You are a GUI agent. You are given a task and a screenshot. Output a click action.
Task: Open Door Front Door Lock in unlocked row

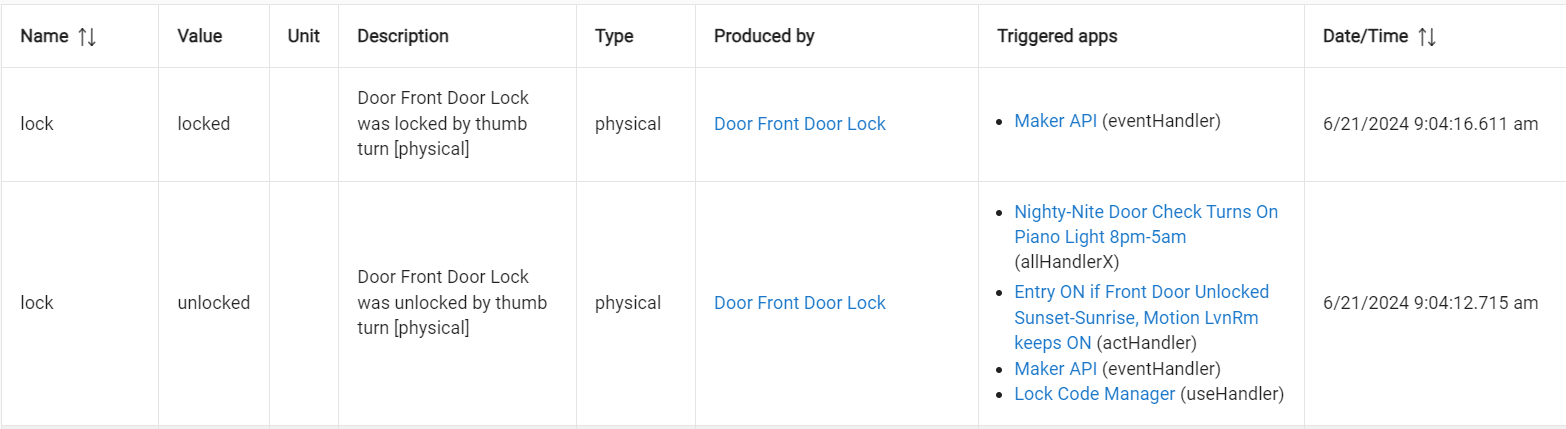point(799,303)
